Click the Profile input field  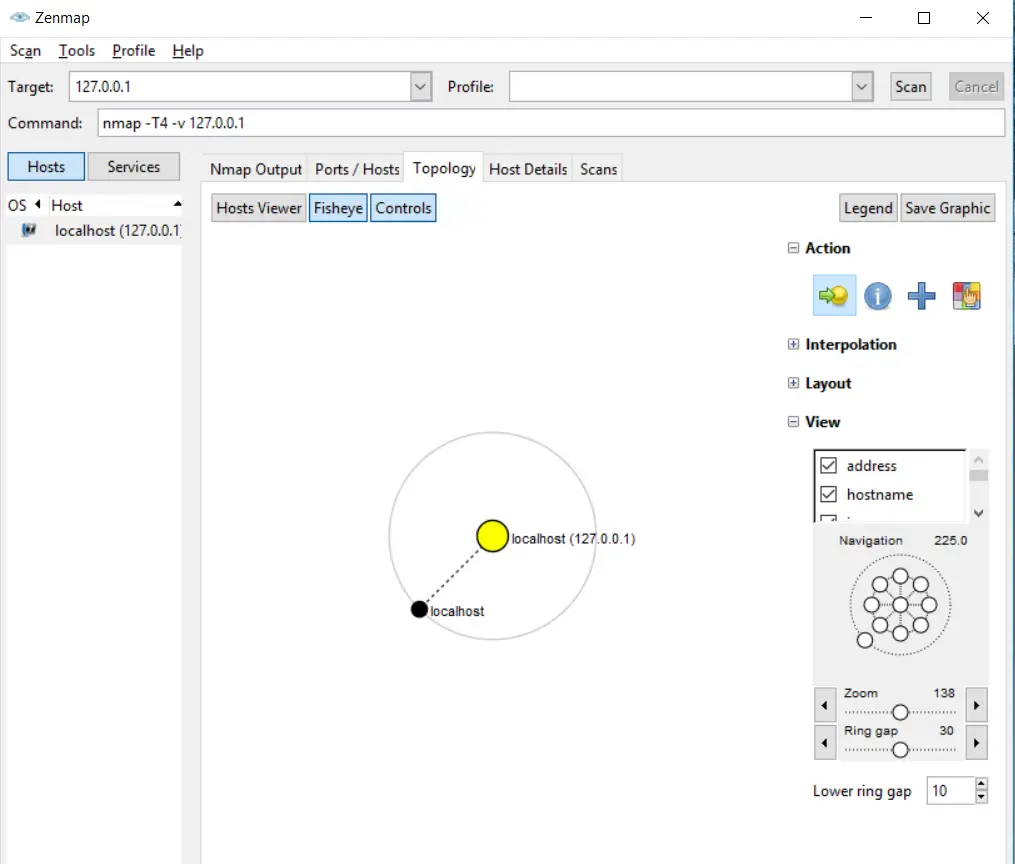click(x=681, y=87)
